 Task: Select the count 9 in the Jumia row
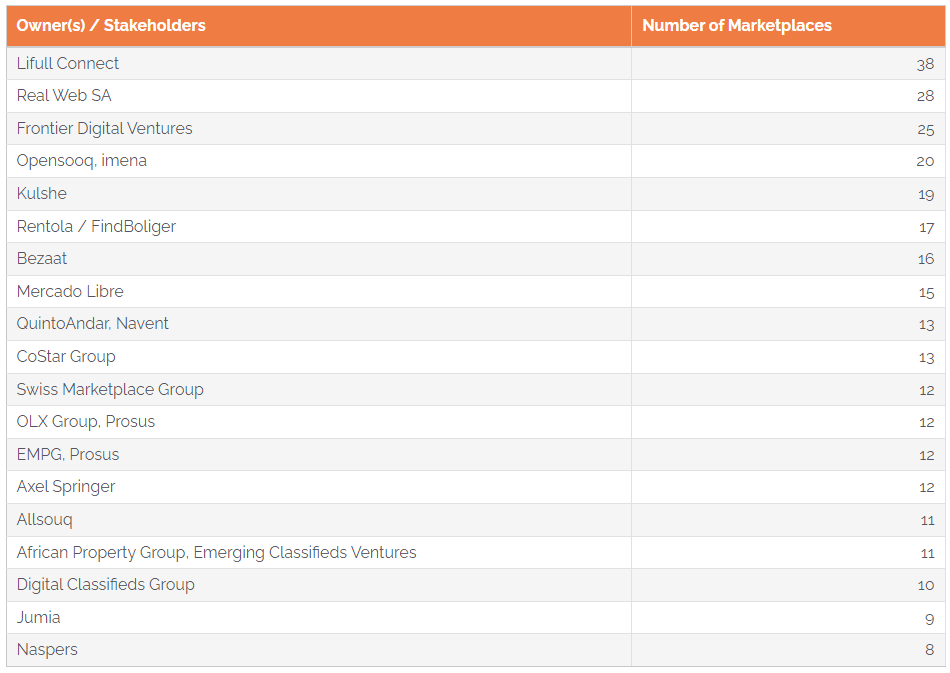tap(930, 620)
